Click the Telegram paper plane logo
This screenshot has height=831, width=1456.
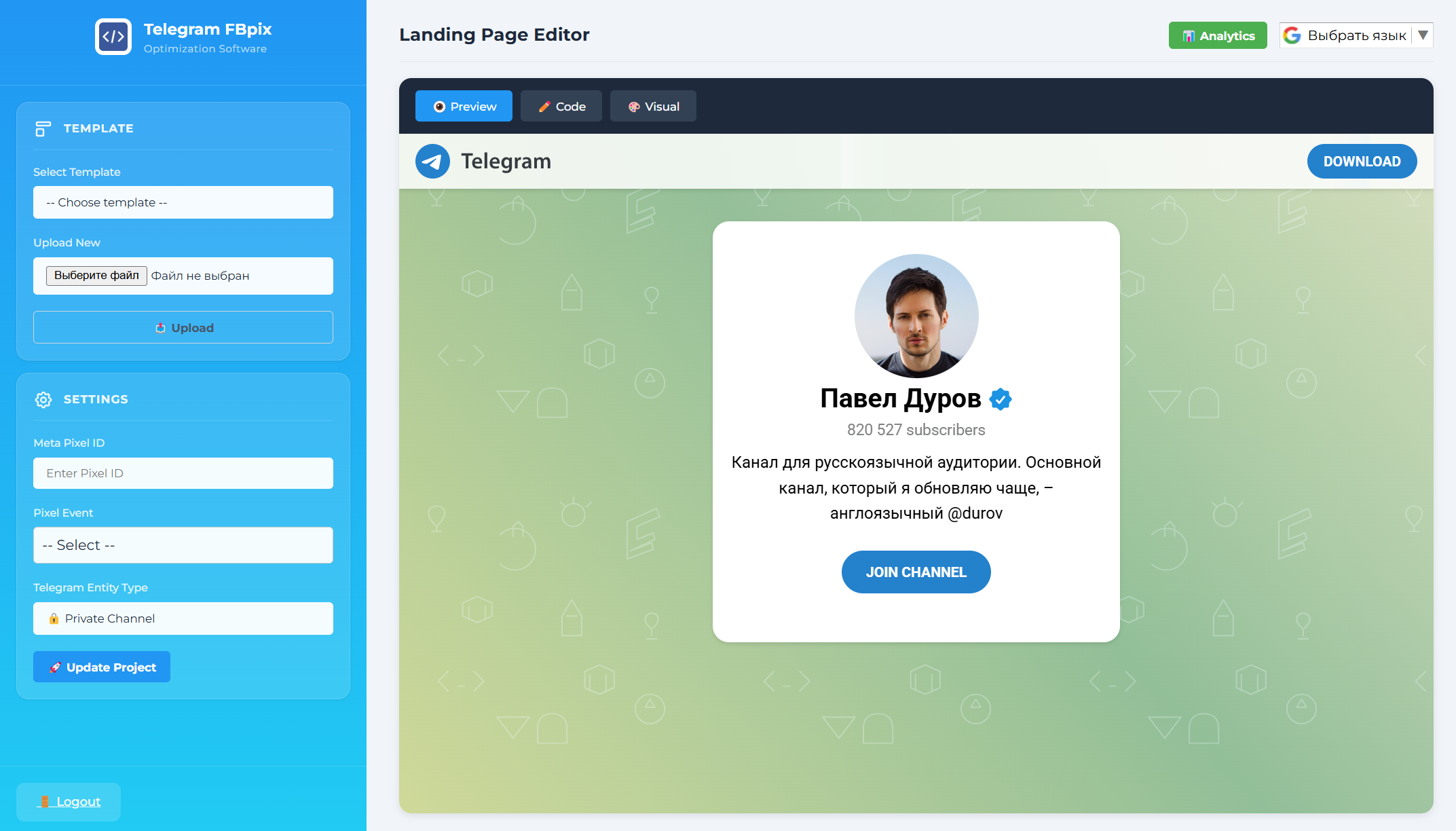coord(432,162)
